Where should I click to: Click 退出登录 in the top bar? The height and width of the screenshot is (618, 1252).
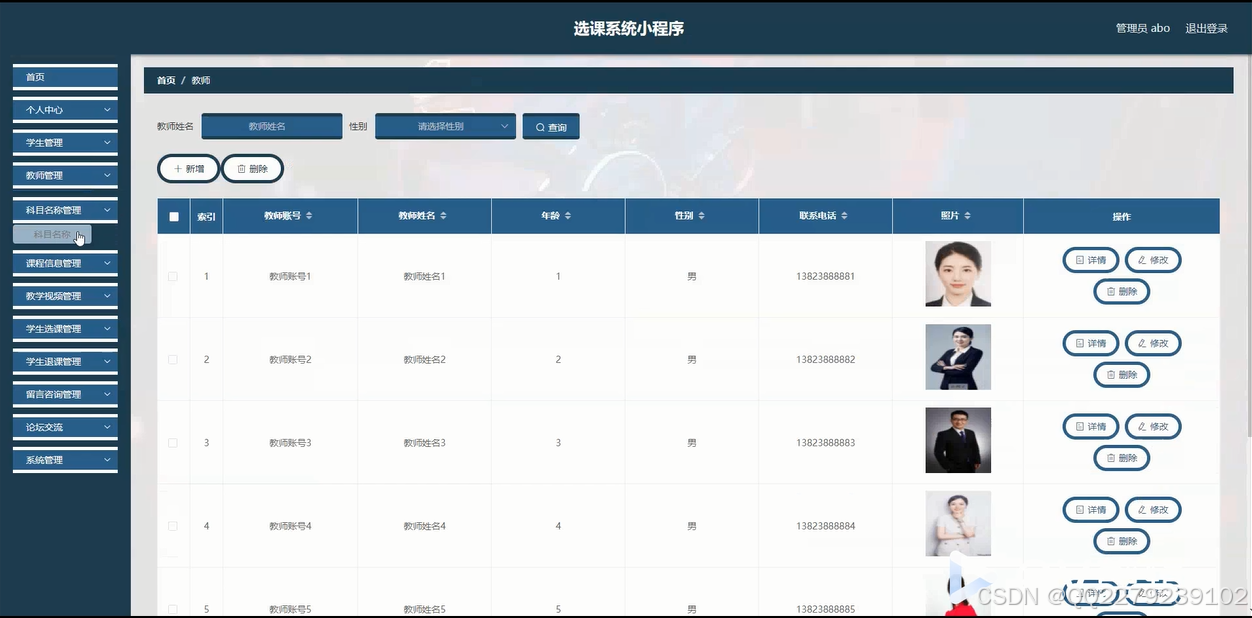pos(1207,27)
